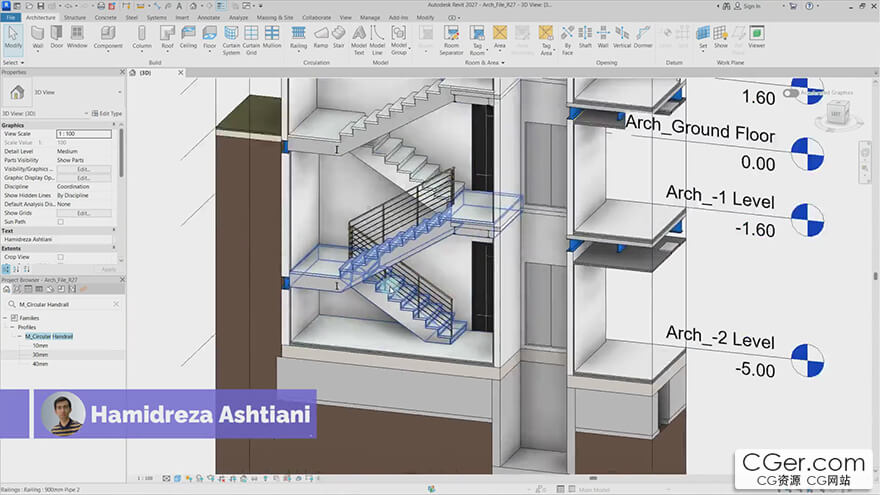This screenshot has height=495, width=880.
Task: Select the Door tool
Action: coord(57,38)
